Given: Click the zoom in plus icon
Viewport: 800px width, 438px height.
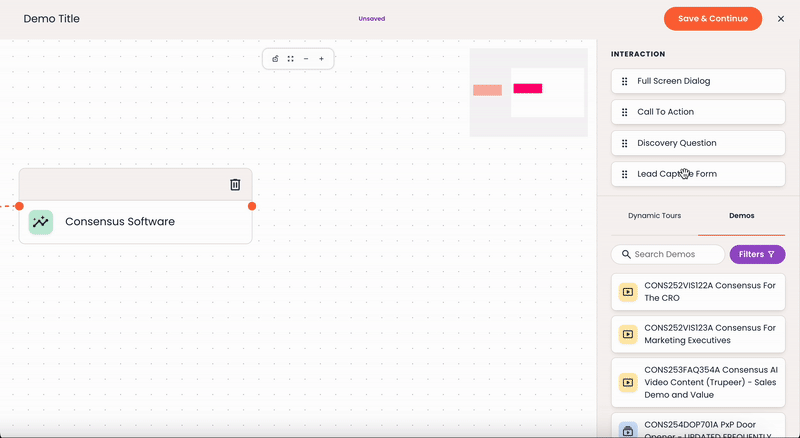Looking at the screenshot, I should click(x=321, y=59).
